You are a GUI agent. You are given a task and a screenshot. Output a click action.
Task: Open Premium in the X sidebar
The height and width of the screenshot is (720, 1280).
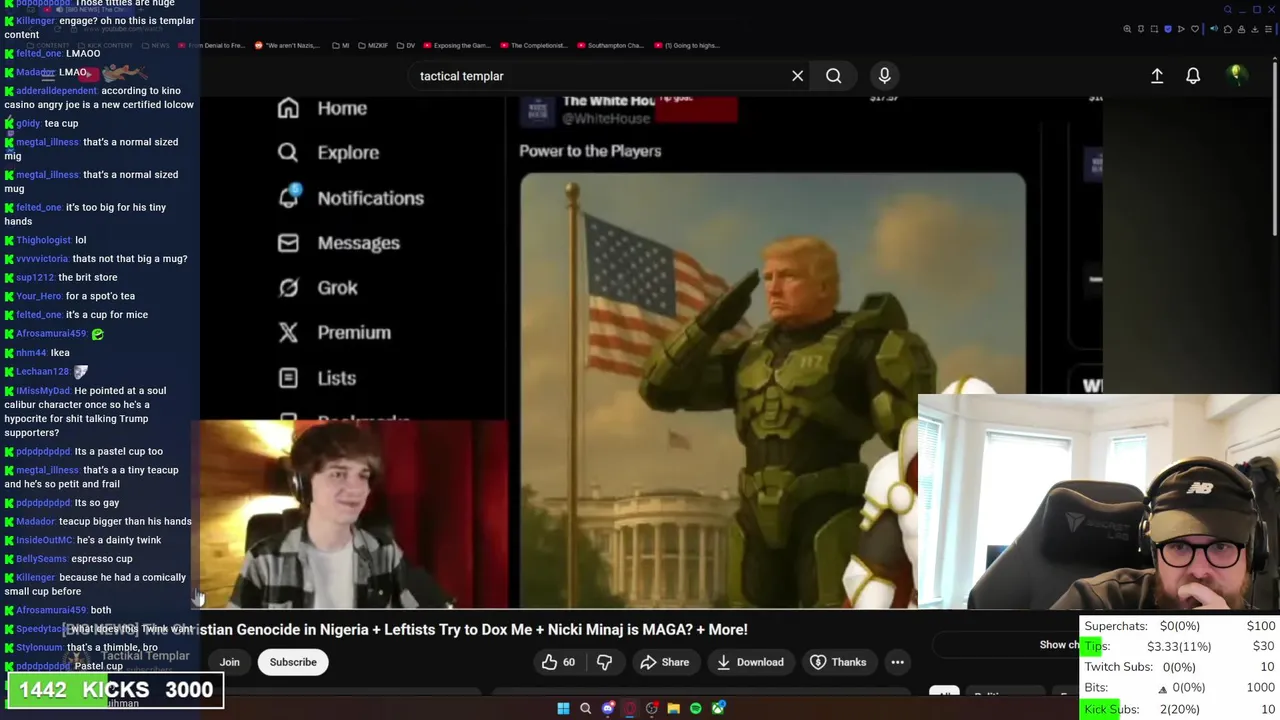(334, 333)
